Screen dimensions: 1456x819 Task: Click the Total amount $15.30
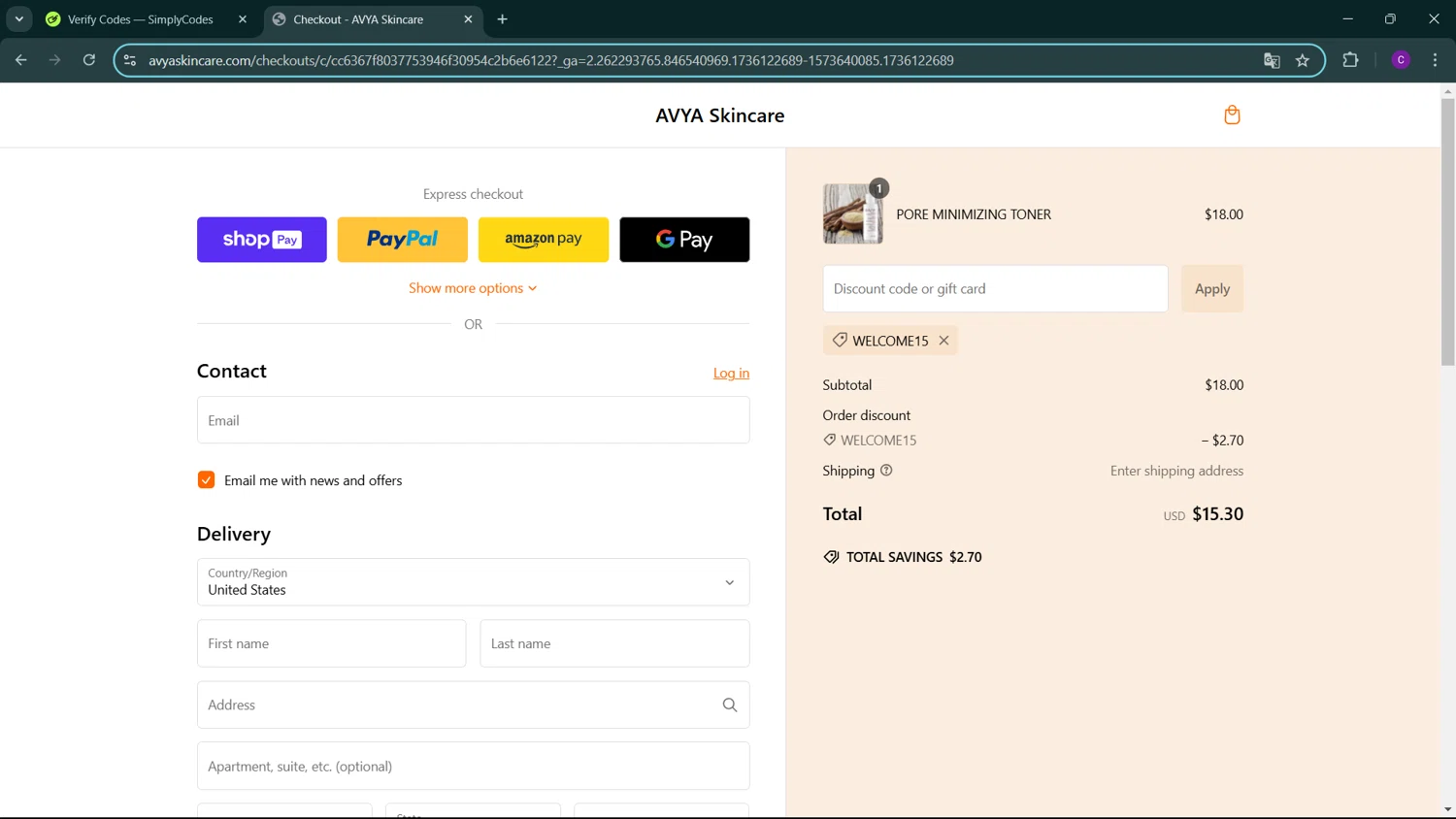pos(1217,514)
